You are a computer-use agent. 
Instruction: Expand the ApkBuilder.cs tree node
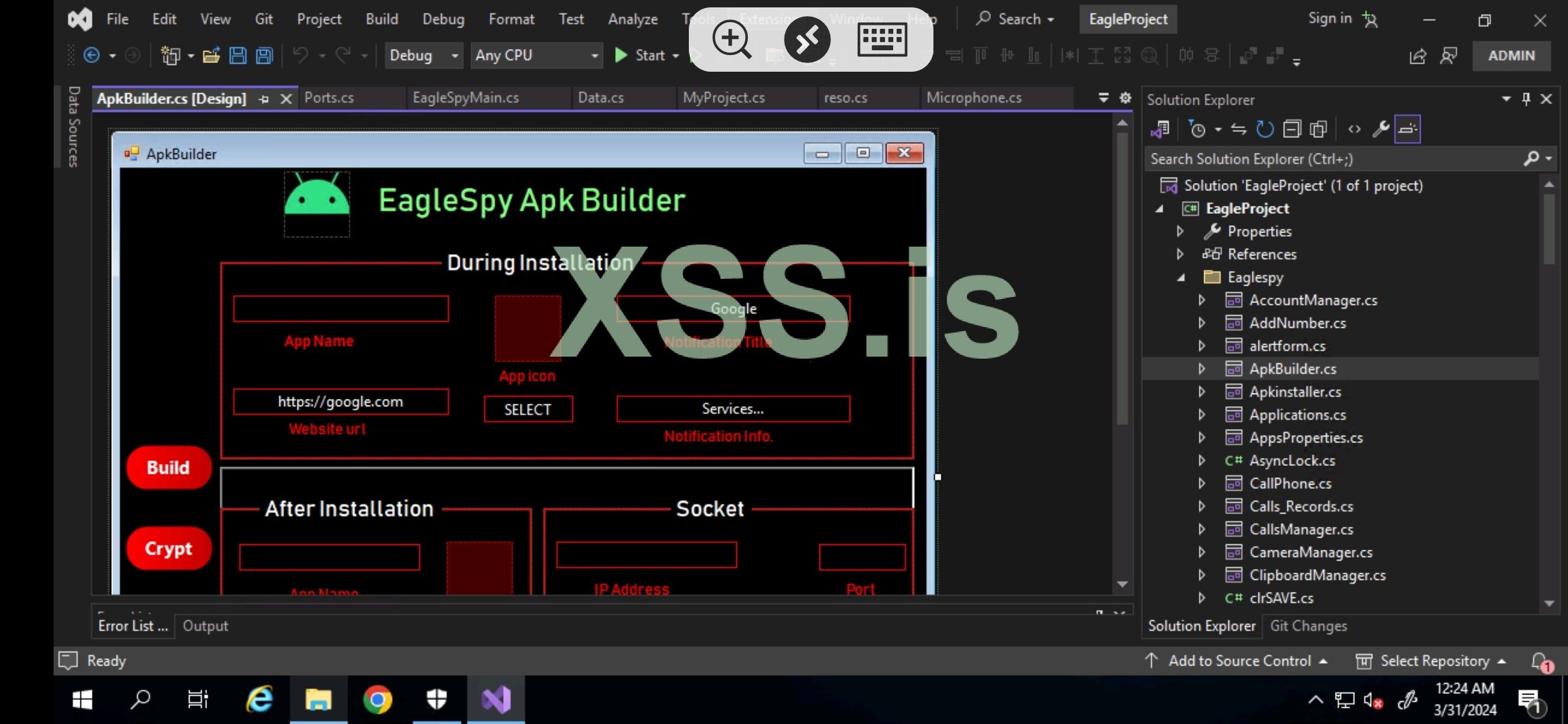tap(1201, 368)
